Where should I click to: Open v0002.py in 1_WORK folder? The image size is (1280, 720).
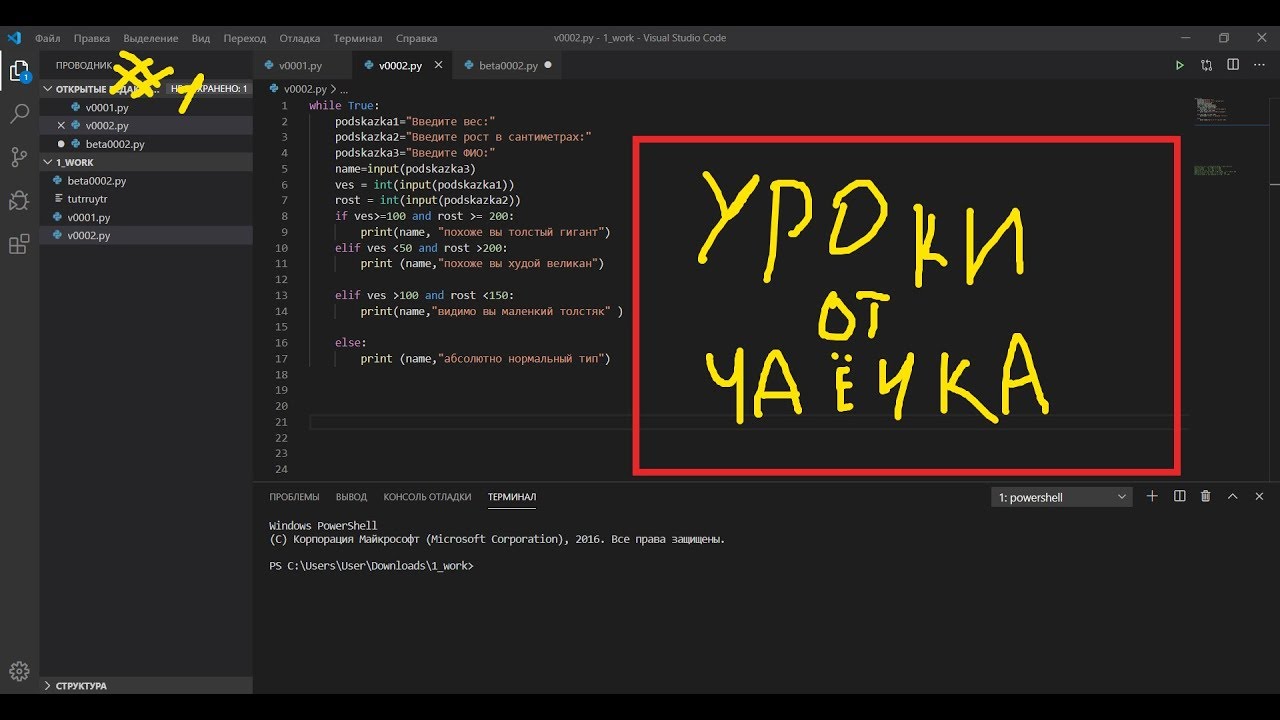(146, 235)
